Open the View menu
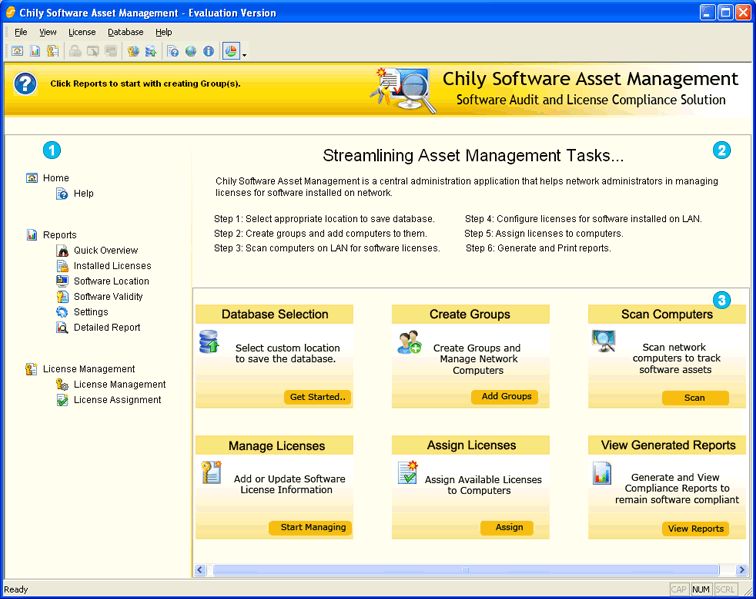The width and height of the screenshot is (756, 599). click(48, 32)
